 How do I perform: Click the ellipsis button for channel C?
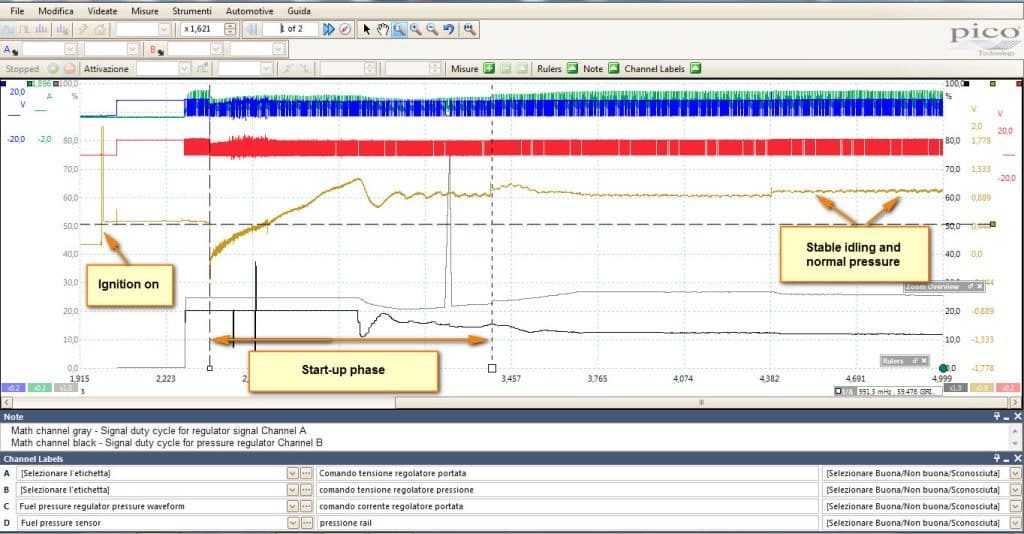point(306,506)
